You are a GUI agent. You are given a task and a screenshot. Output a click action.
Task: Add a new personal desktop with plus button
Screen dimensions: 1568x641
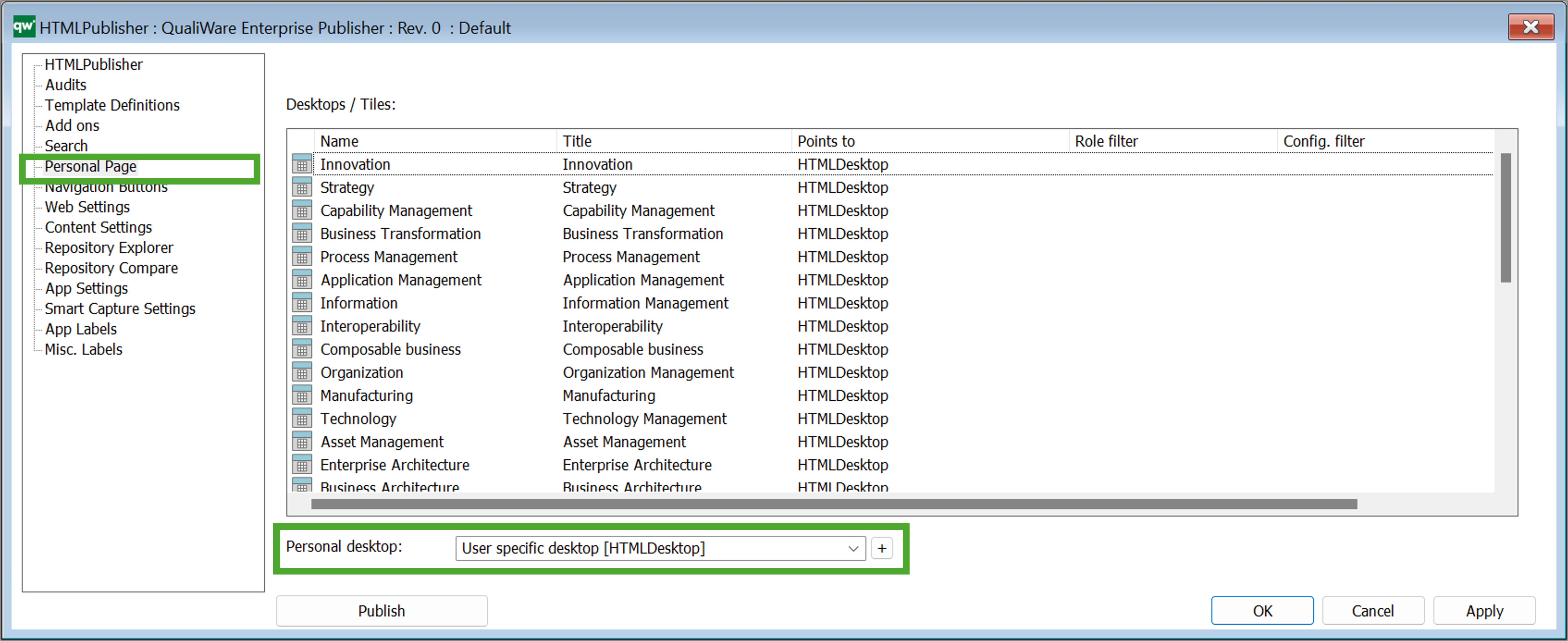881,548
